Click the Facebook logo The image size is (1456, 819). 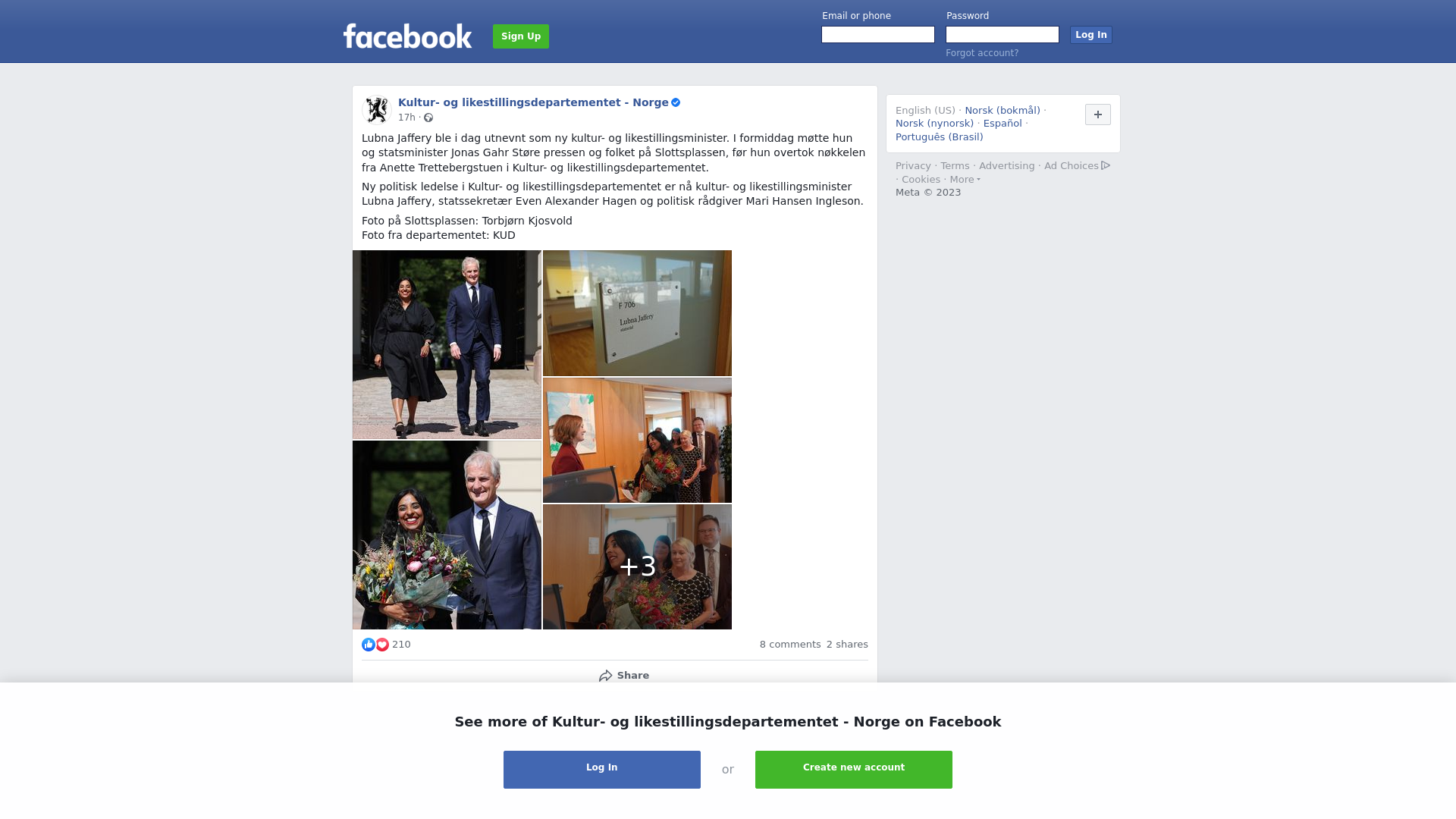pyautogui.click(x=407, y=36)
